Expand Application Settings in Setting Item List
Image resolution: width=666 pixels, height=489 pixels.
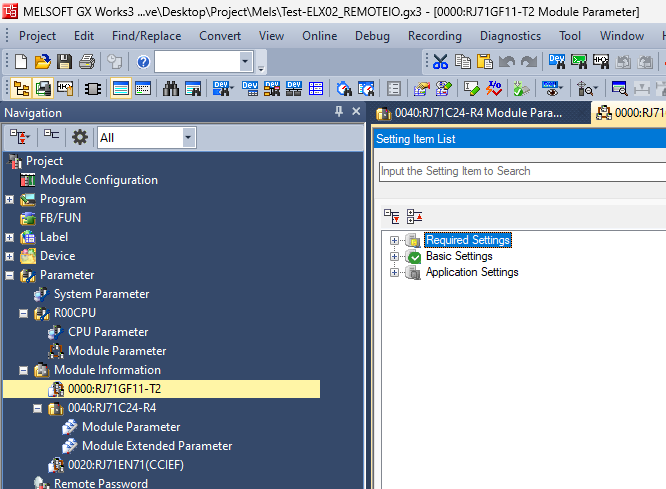click(x=394, y=273)
